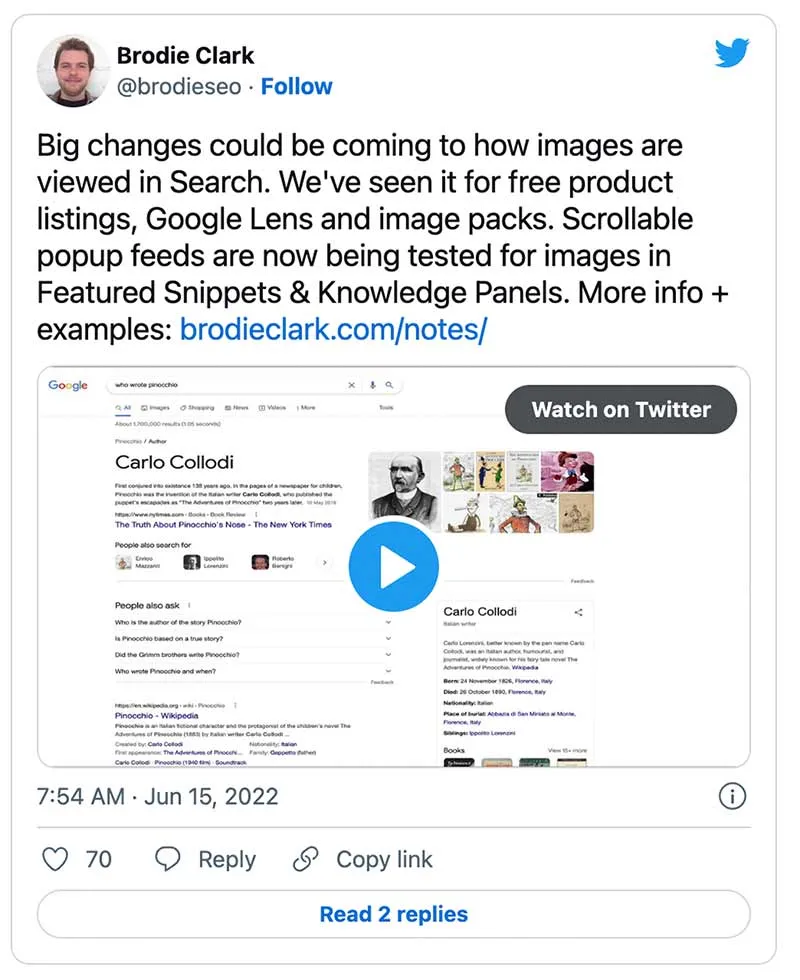The width and height of the screenshot is (800, 980).
Task: Click the Twitter bird logo
Action: [x=733, y=52]
